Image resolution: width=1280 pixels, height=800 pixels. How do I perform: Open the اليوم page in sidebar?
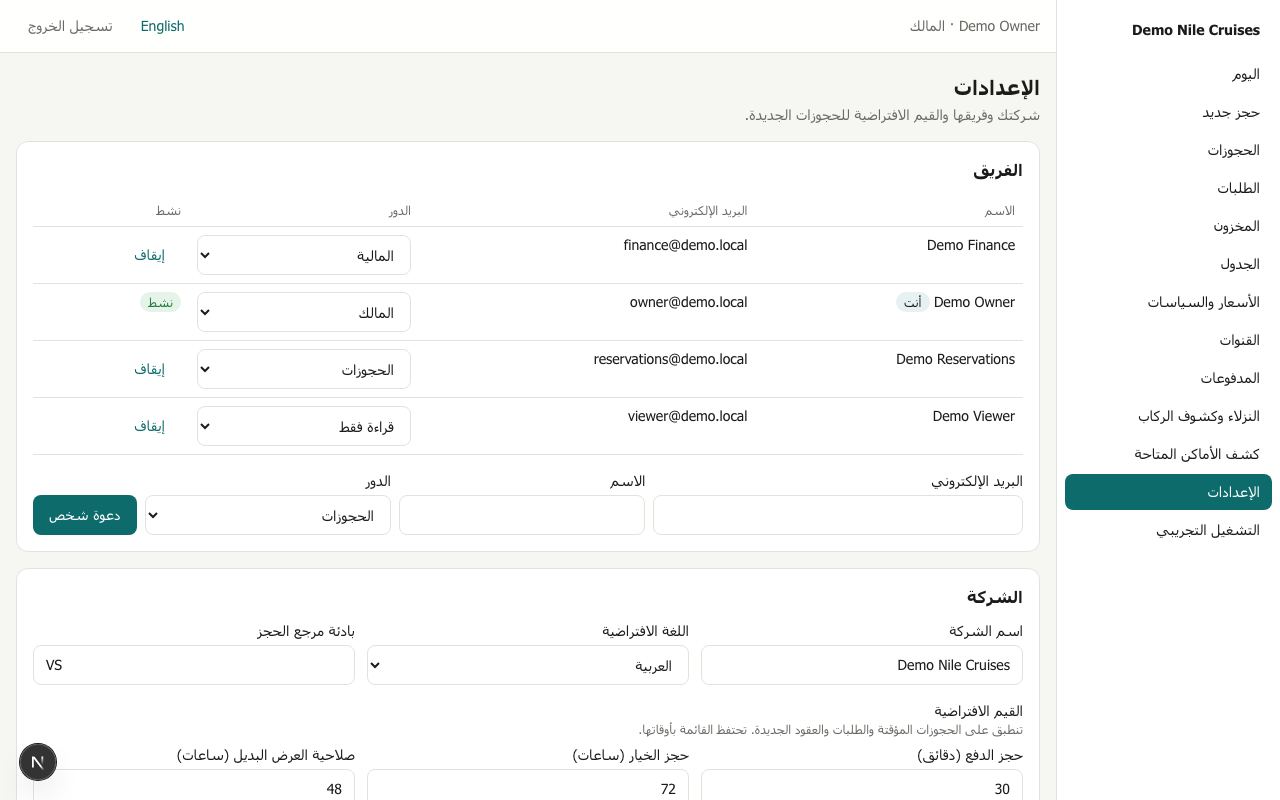pos(1168,74)
